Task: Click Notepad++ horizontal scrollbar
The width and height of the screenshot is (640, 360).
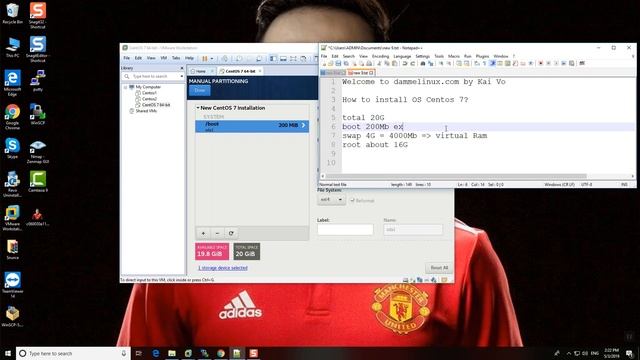Action: (x=456, y=176)
